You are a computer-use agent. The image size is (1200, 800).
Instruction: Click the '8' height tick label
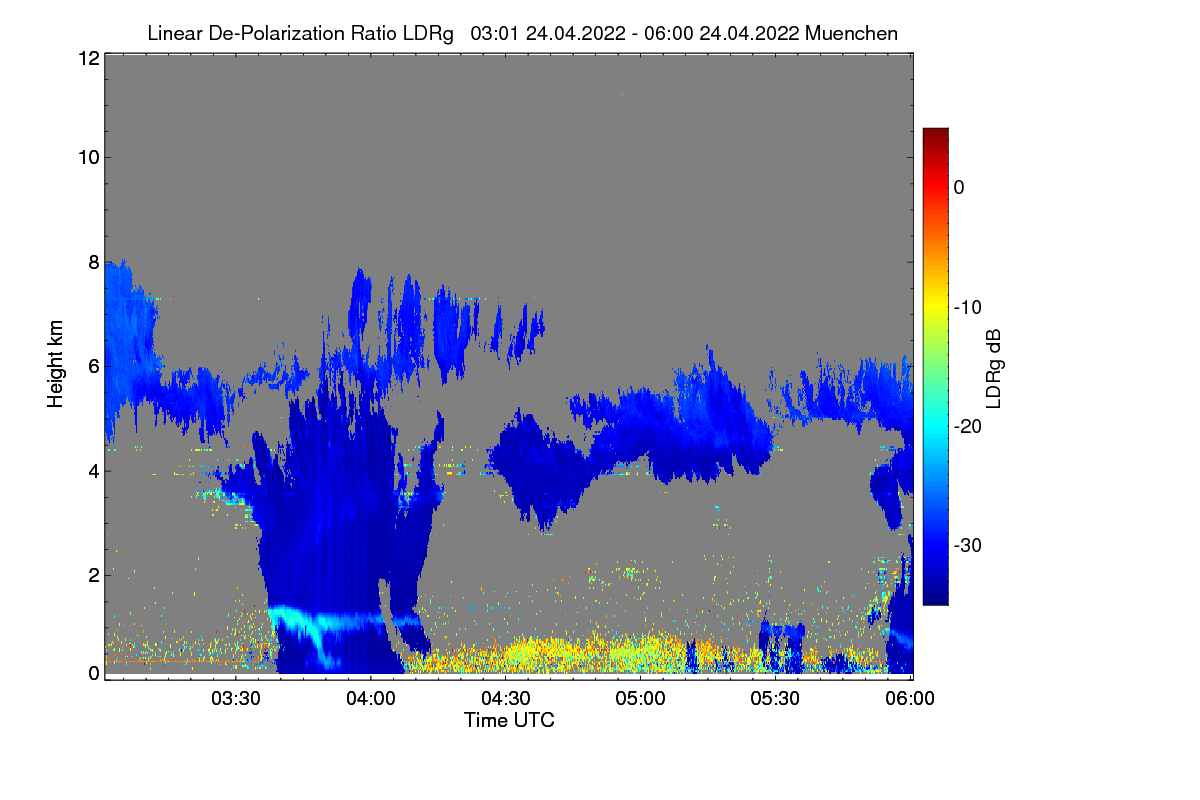[x=92, y=262]
